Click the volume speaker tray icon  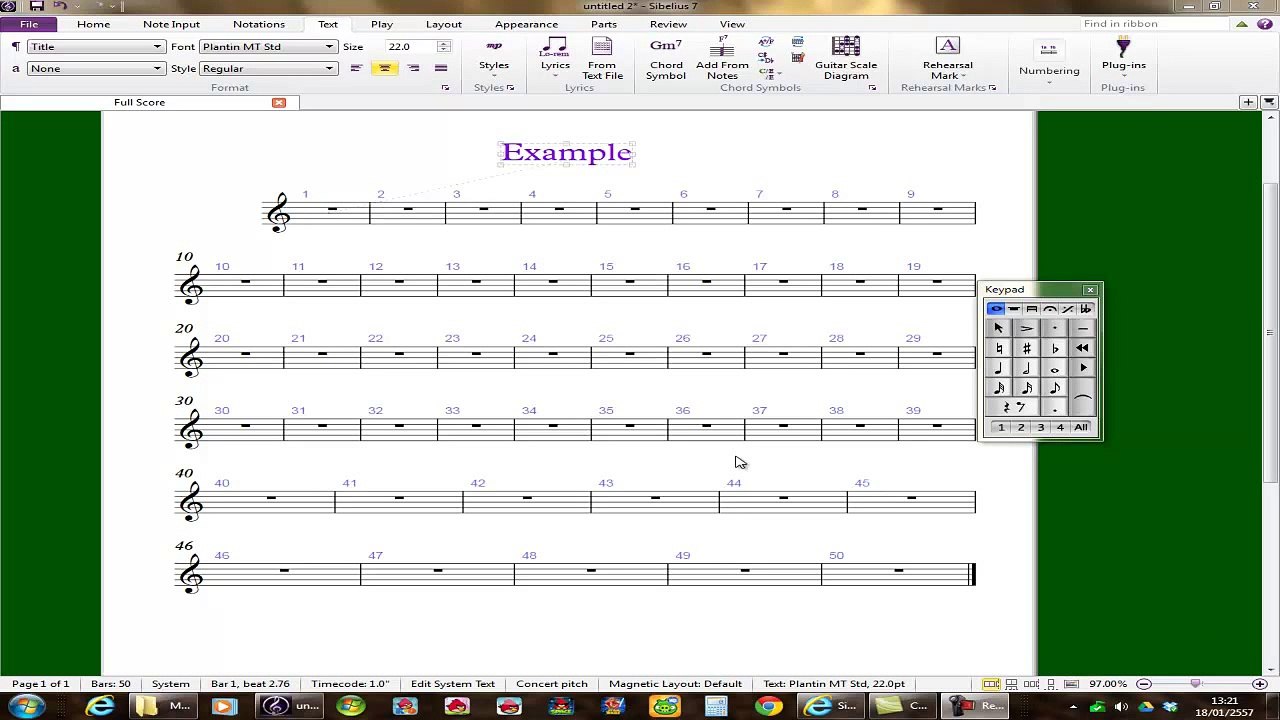coord(1121,707)
